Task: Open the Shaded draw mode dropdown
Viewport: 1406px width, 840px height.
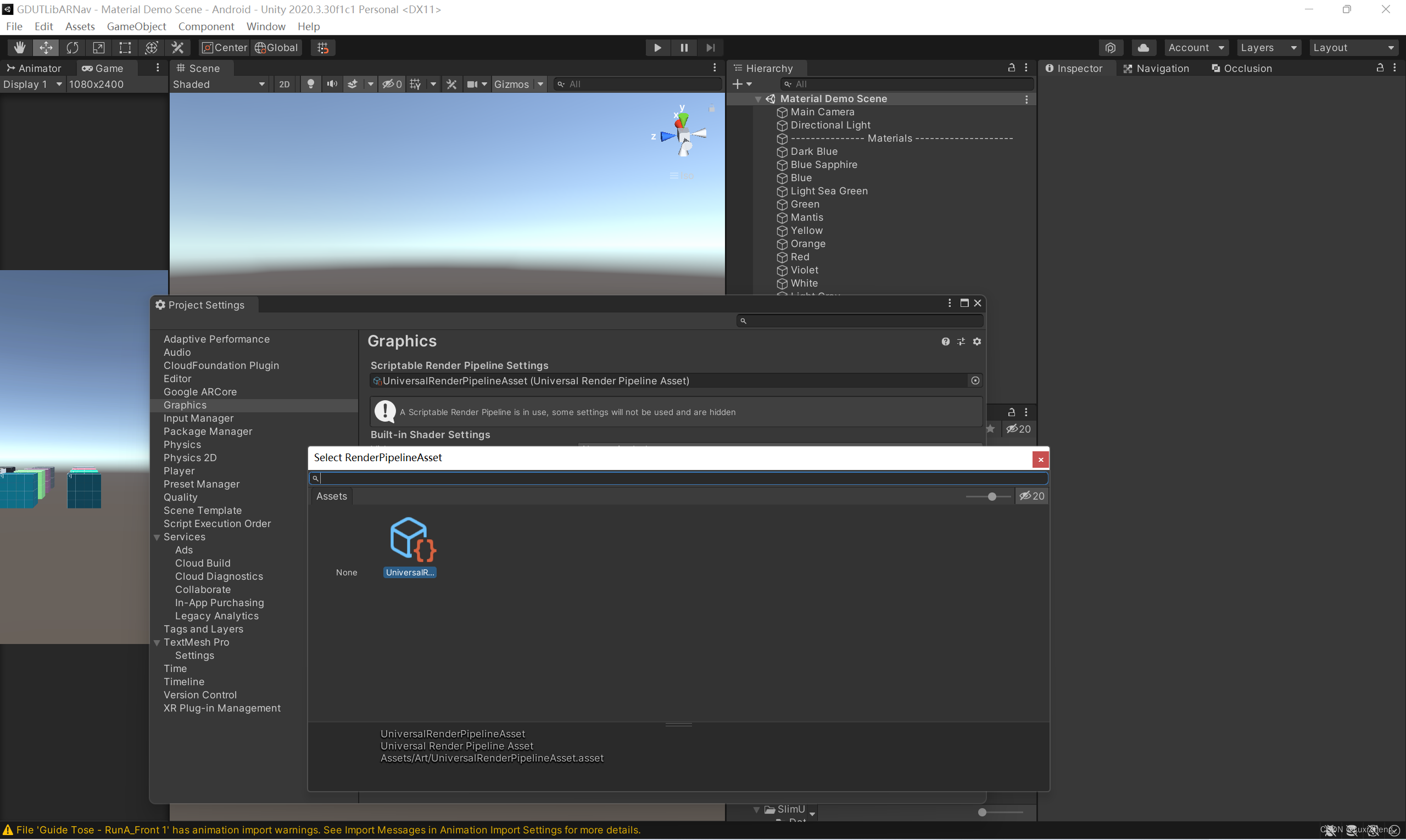Action: point(219,84)
